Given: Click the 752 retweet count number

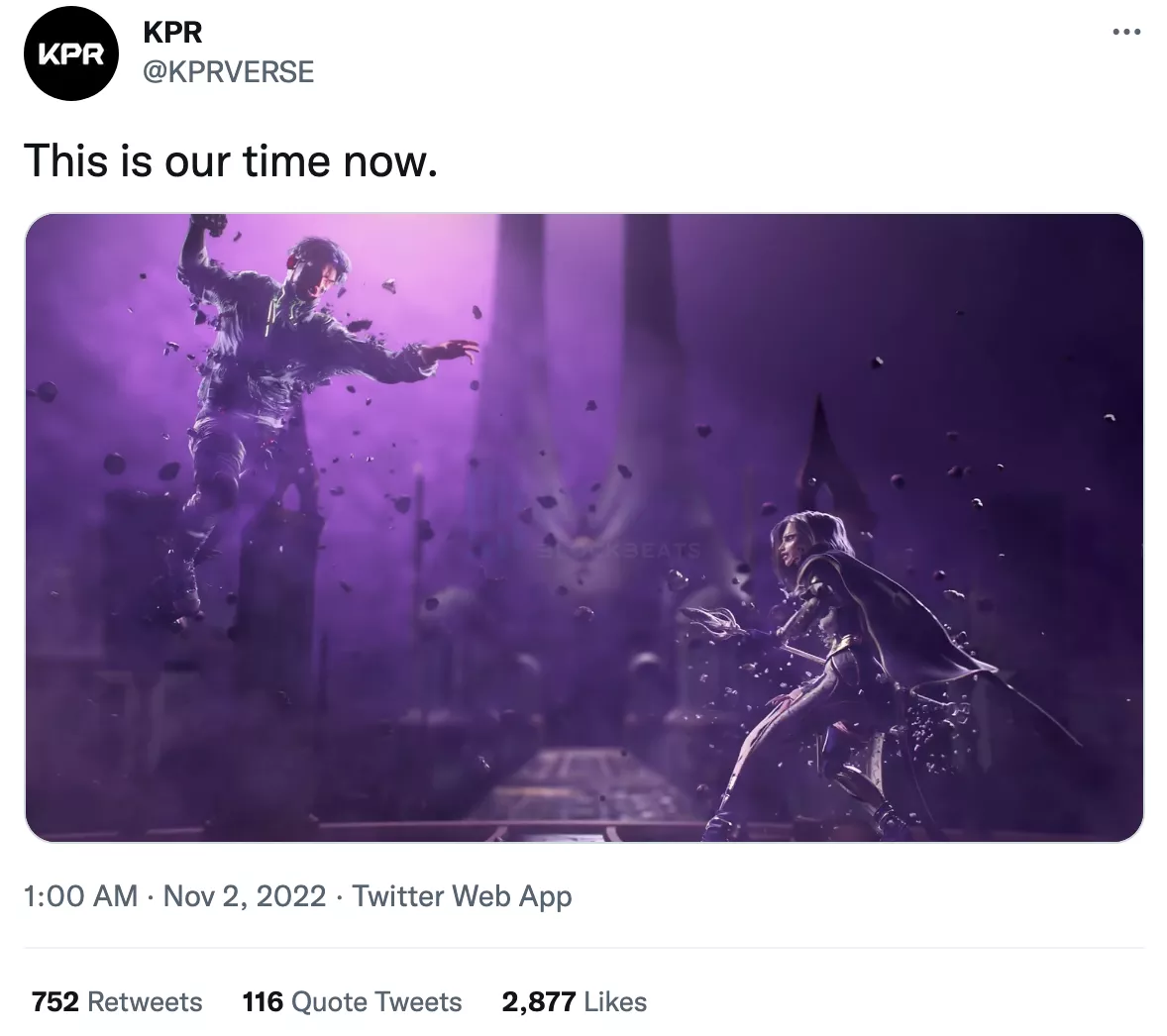Looking at the screenshot, I should (55, 1001).
